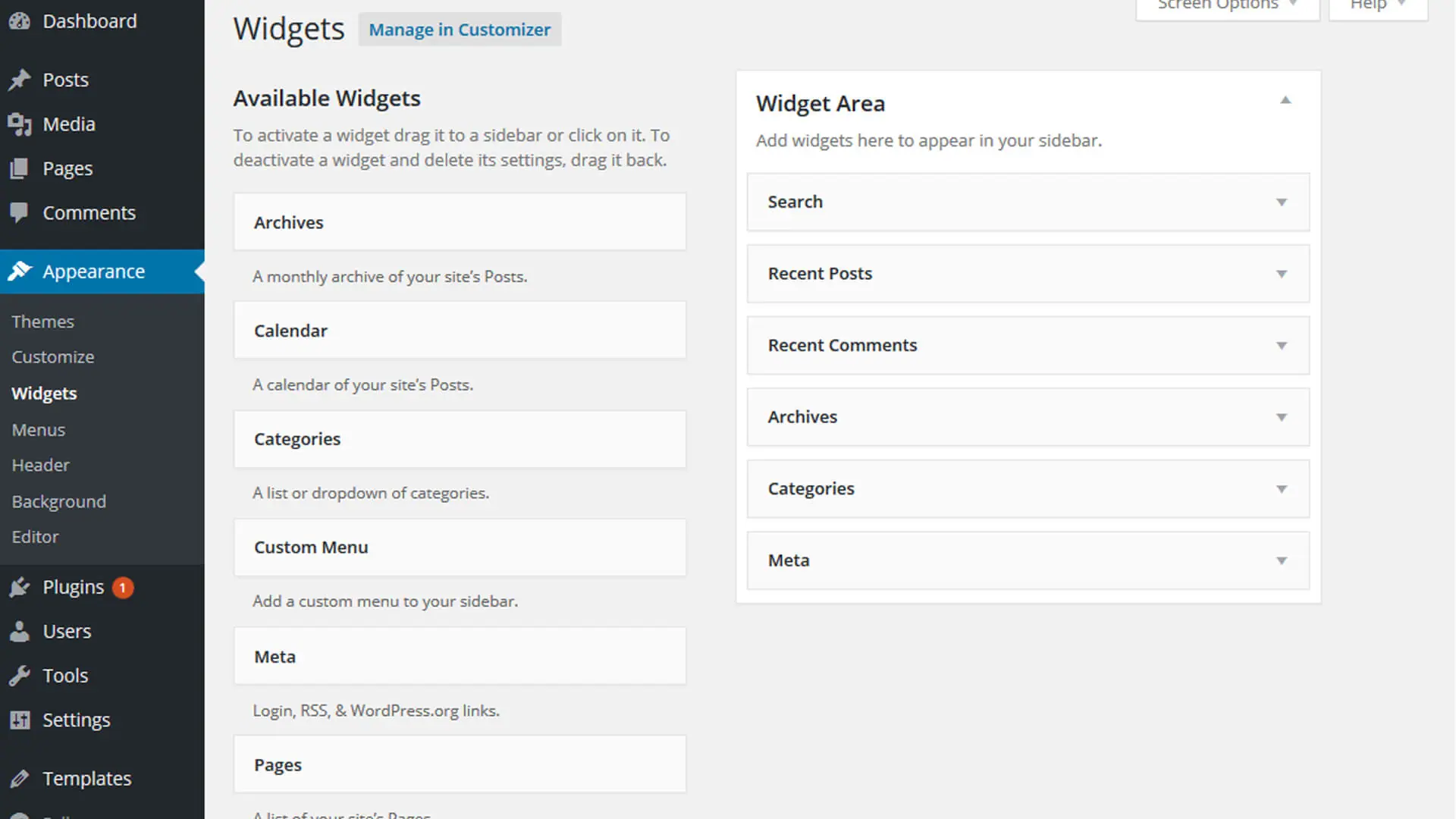The image size is (1456, 819).
Task: Click the Templates pencil icon
Action: point(20,779)
